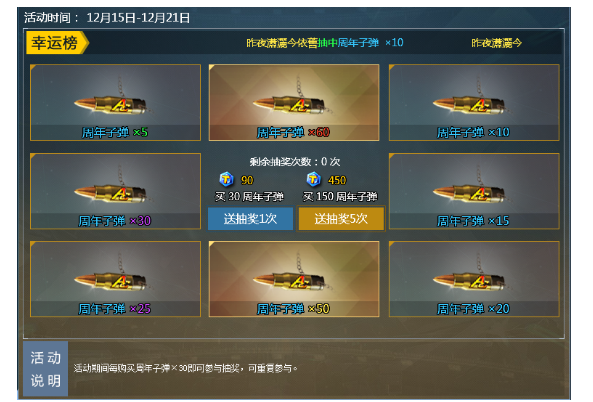
Task: Click the 活动说明 panel label
Action: tap(46, 369)
